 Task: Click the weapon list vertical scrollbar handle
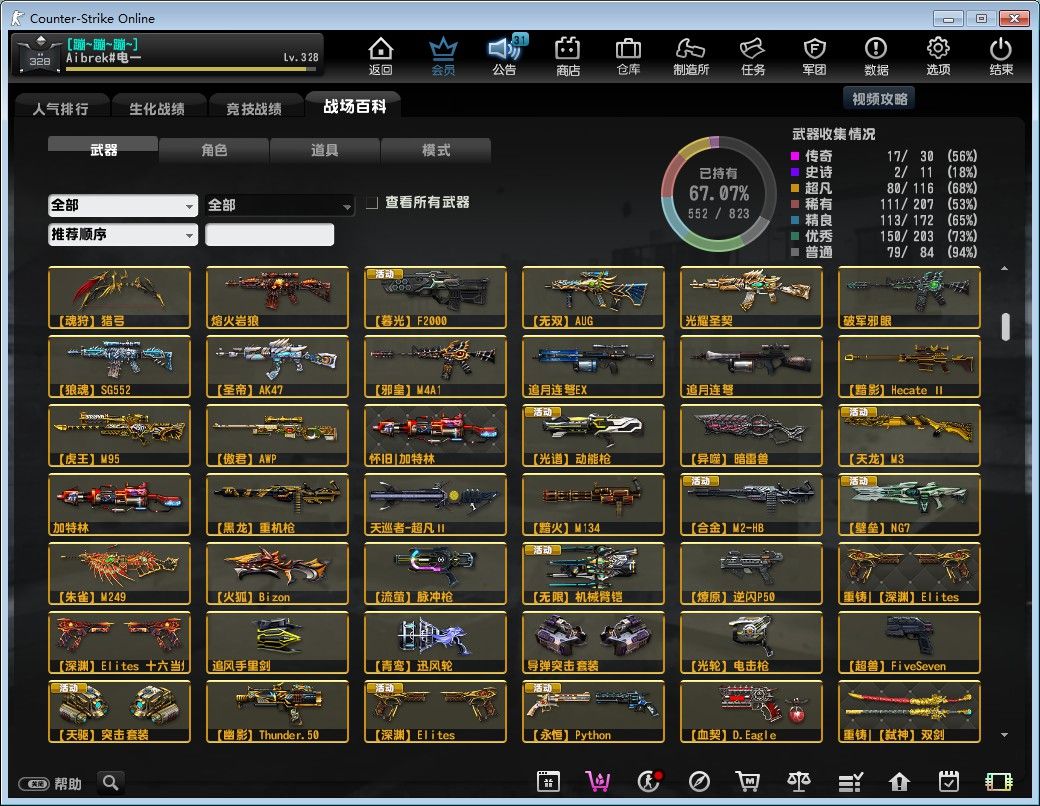[x=1005, y=327]
